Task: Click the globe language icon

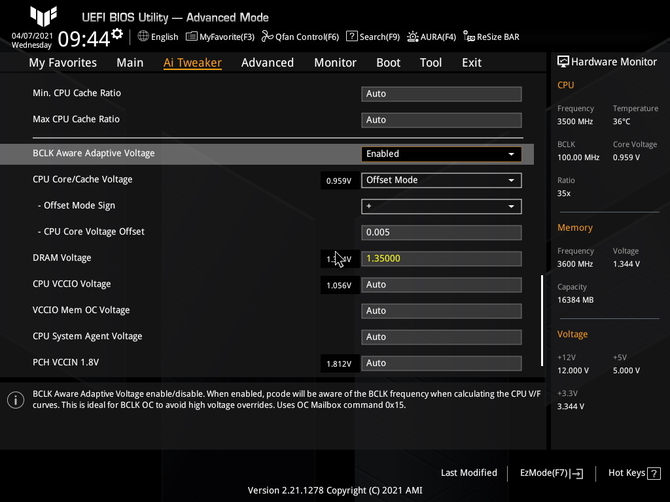Action: pyautogui.click(x=143, y=36)
